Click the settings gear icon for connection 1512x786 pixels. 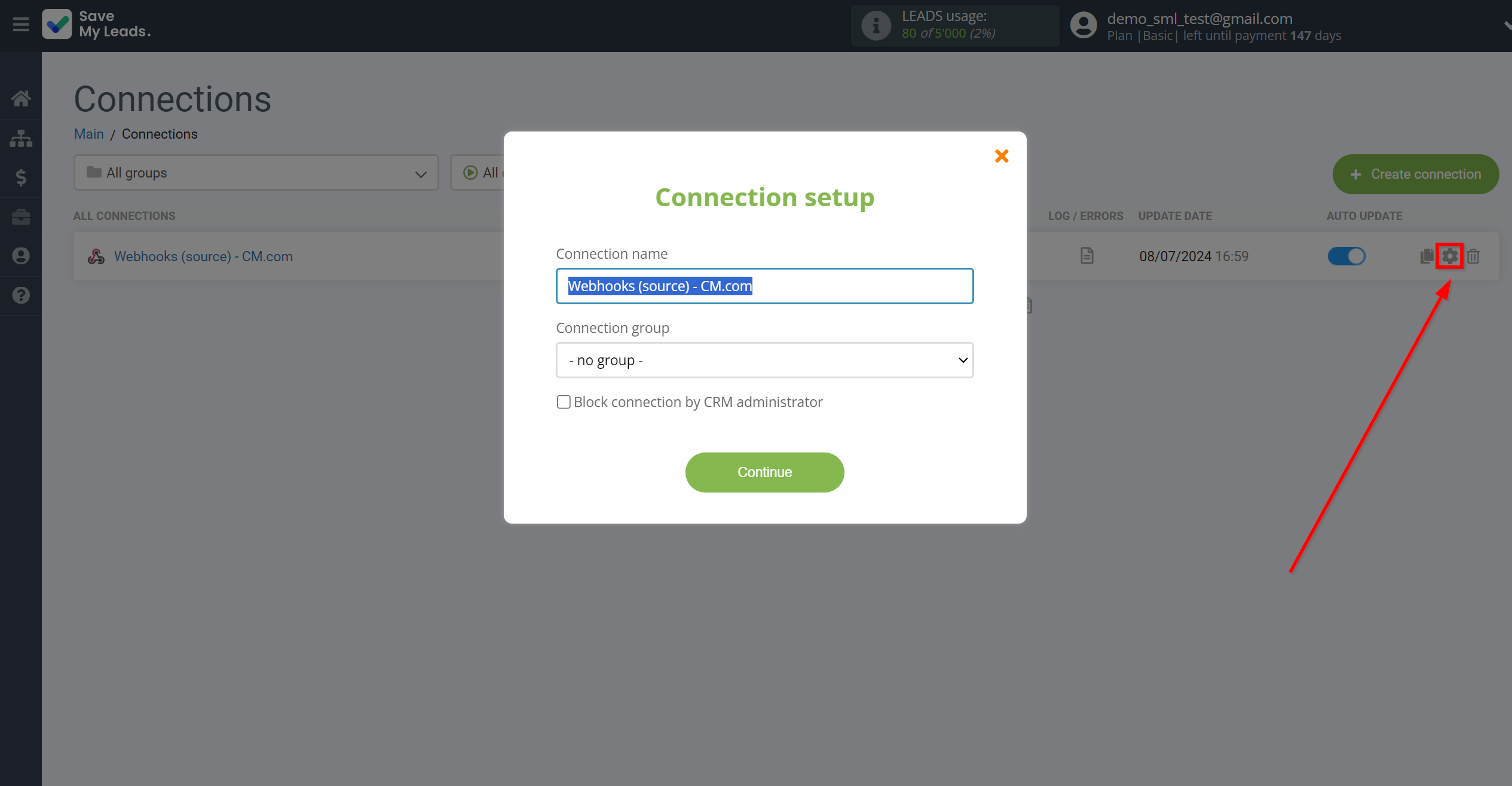click(1449, 256)
